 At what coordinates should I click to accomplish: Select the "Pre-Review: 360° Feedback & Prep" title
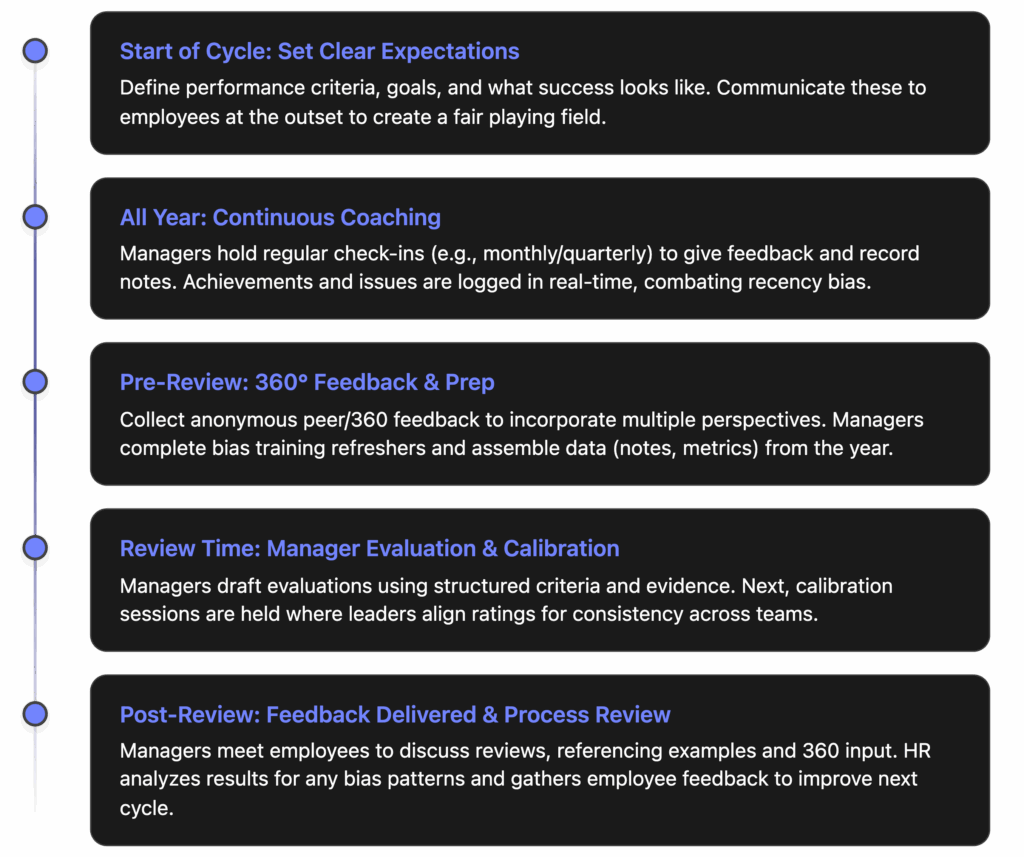[x=307, y=382]
